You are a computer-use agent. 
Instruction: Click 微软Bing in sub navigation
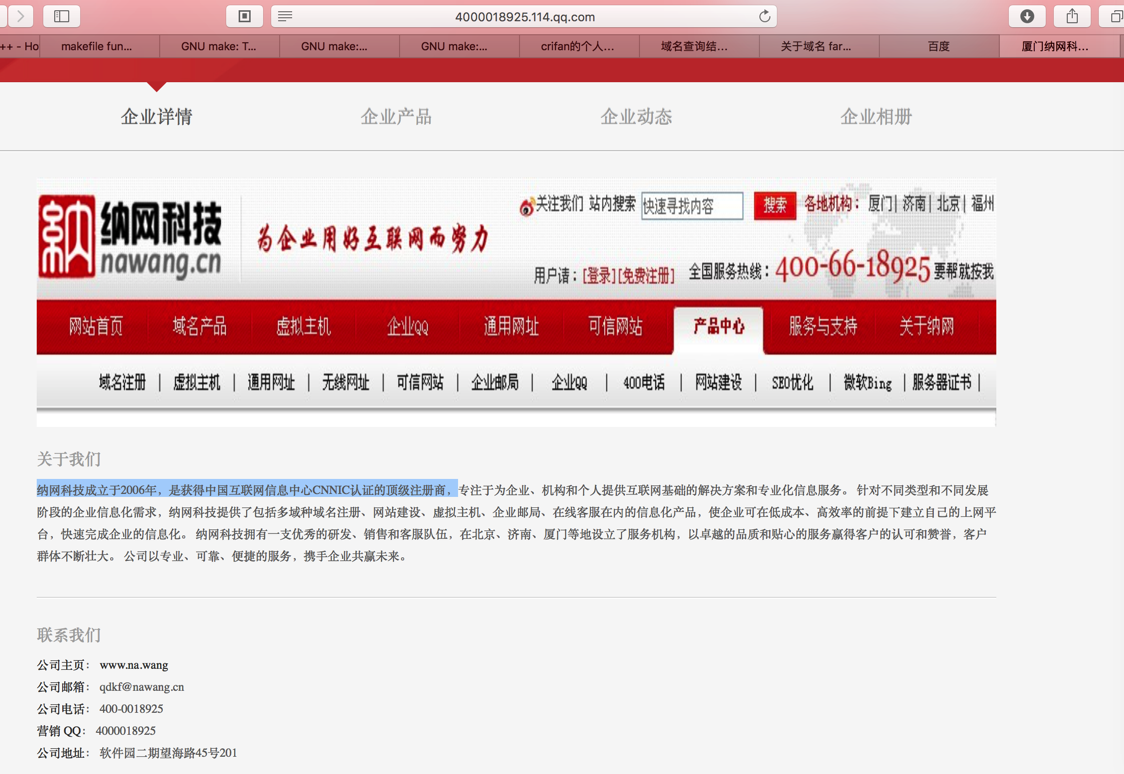[x=867, y=383]
